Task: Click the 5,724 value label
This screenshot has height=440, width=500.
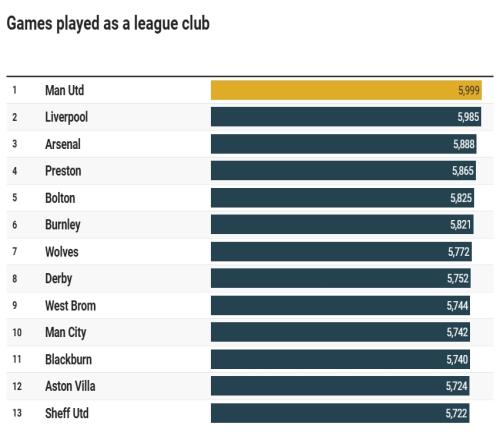Action: (457, 386)
